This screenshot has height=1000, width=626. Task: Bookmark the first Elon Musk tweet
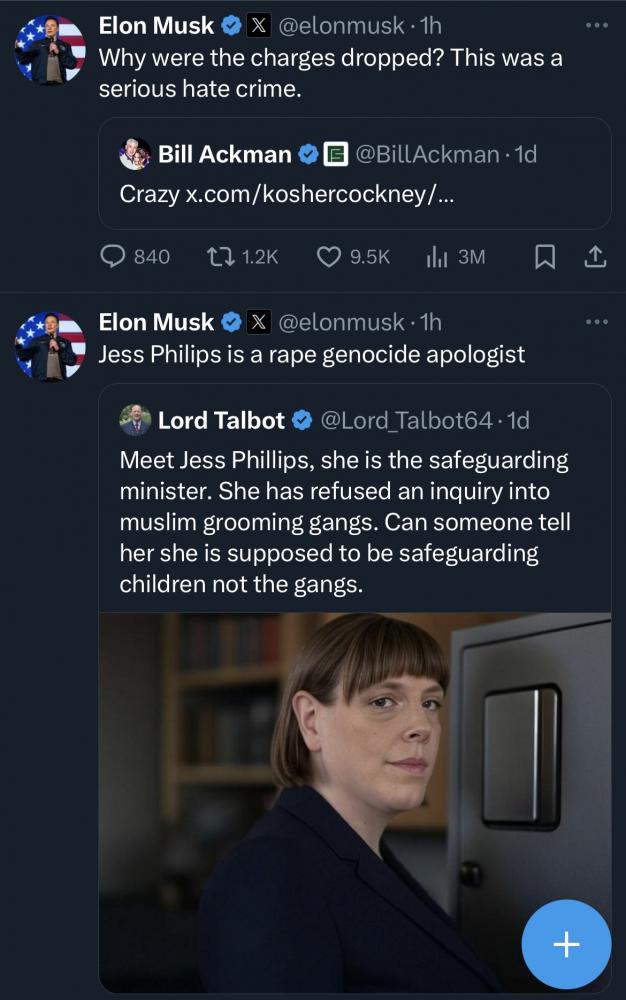pos(545,257)
